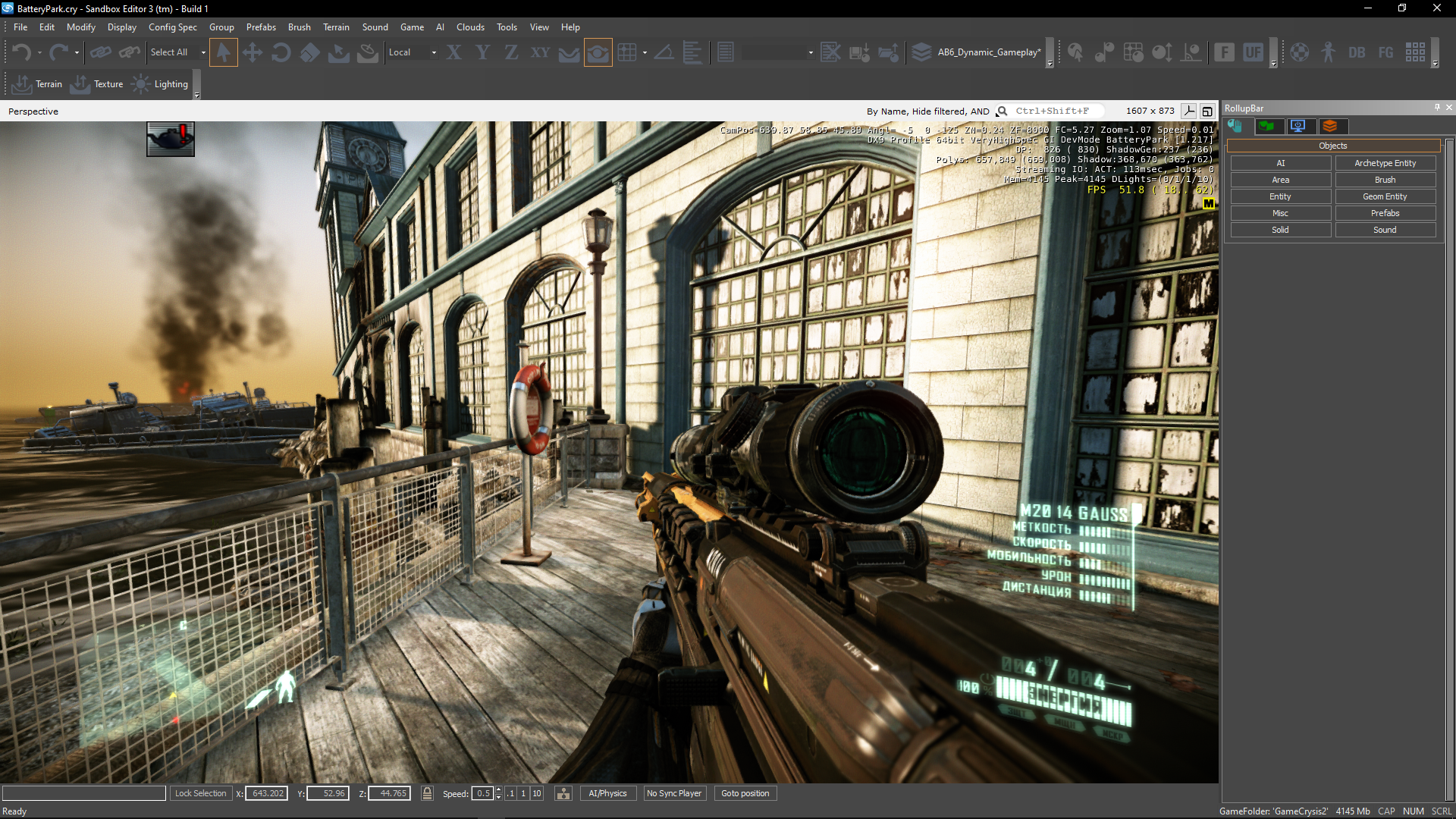Click the Geom Entity button

1385,196
